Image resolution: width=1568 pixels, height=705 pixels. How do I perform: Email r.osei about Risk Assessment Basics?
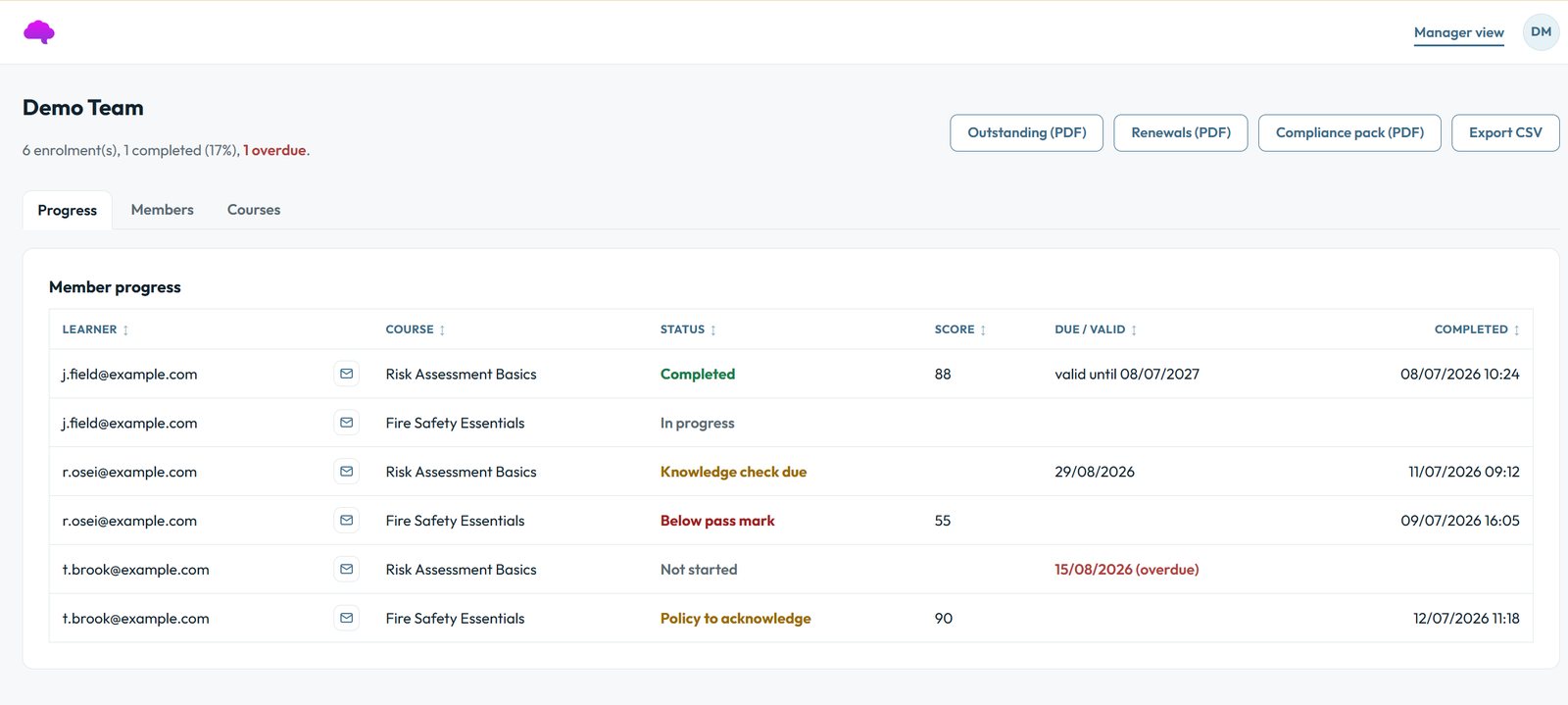point(346,472)
